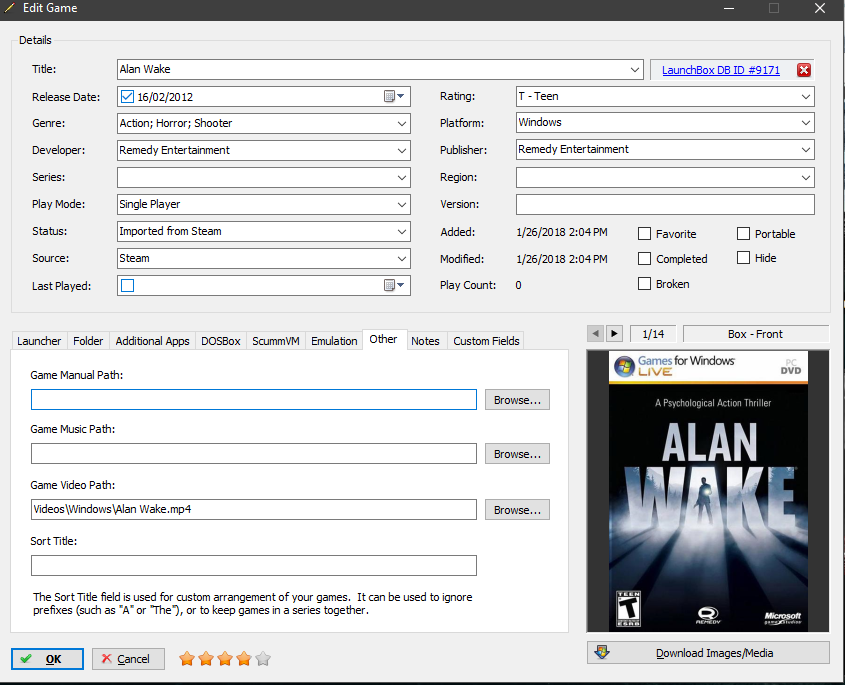845x685 pixels.
Task: Expand the Region dropdown
Action: point(805,177)
